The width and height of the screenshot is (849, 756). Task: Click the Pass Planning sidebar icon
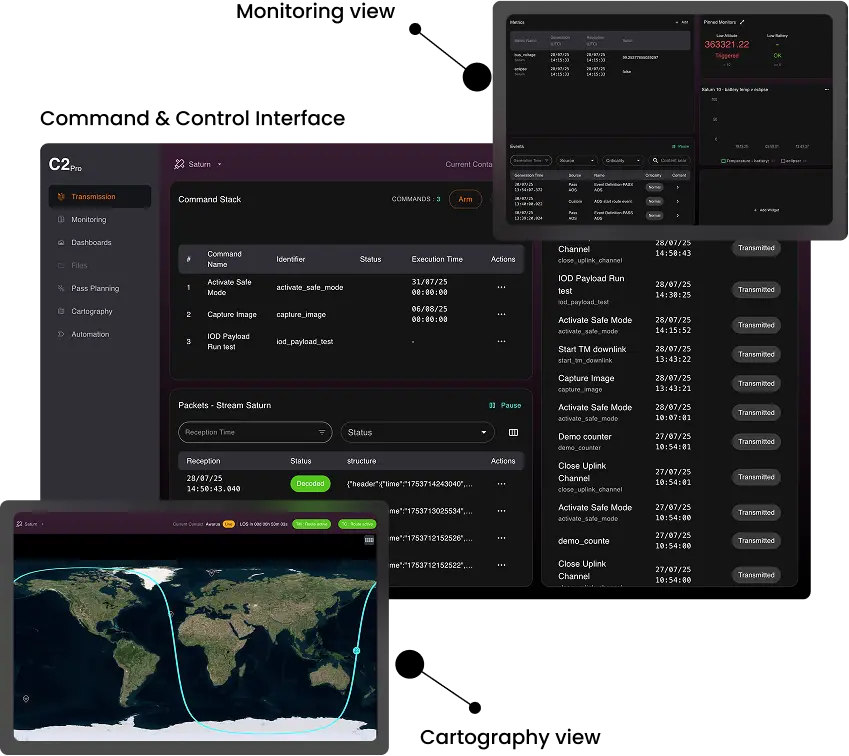coord(62,289)
